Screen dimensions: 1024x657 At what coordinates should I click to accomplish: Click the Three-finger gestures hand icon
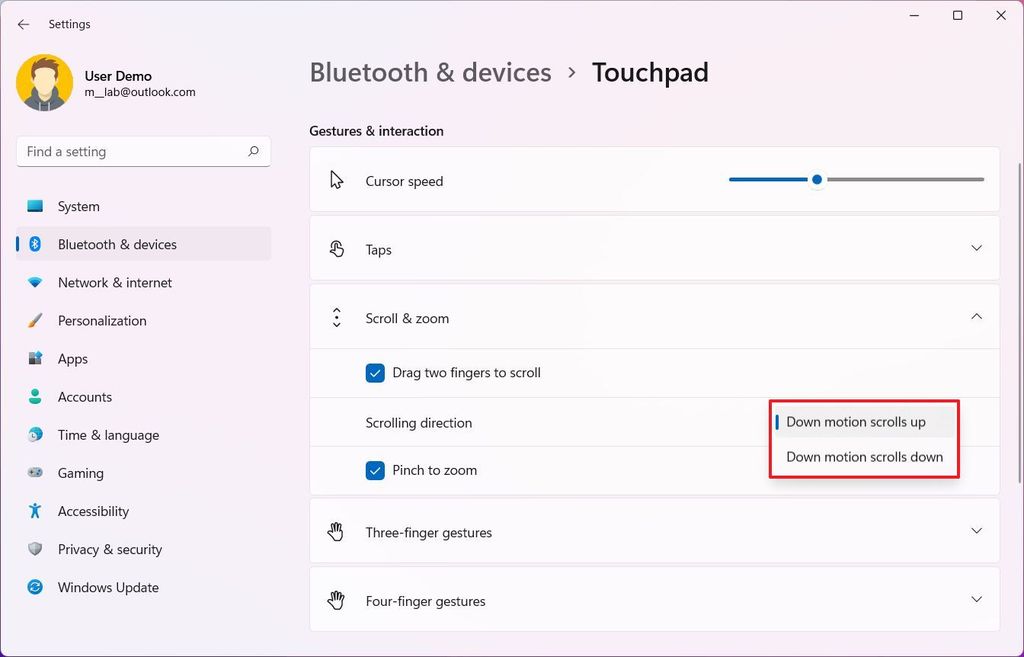click(x=337, y=531)
